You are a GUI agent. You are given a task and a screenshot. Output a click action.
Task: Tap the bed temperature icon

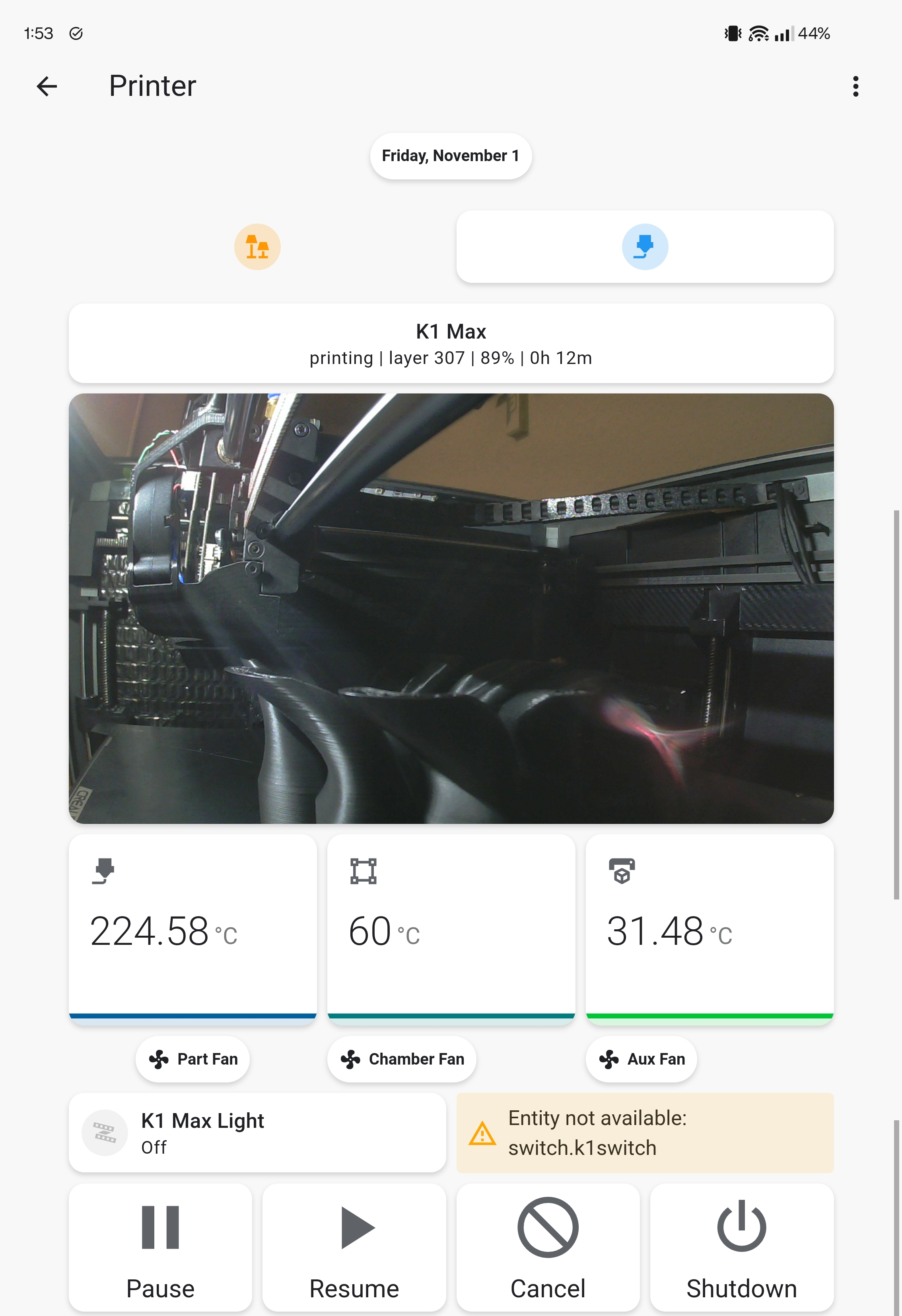click(363, 871)
